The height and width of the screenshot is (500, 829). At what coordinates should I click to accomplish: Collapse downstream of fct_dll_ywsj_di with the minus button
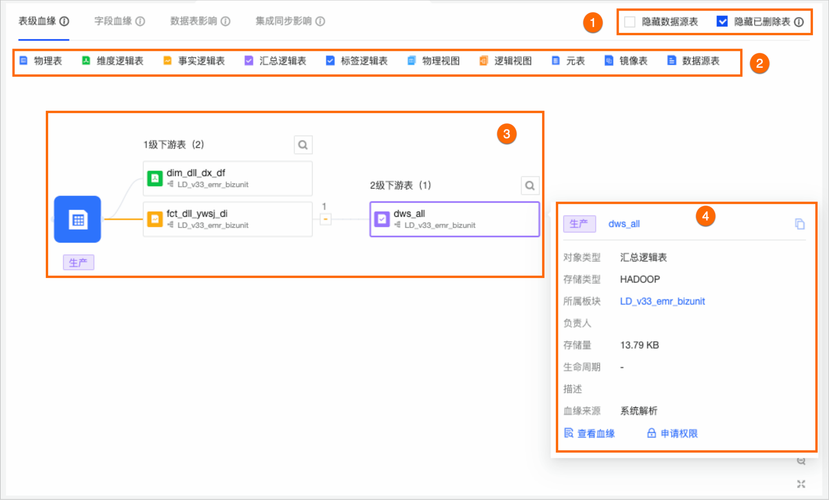325,219
